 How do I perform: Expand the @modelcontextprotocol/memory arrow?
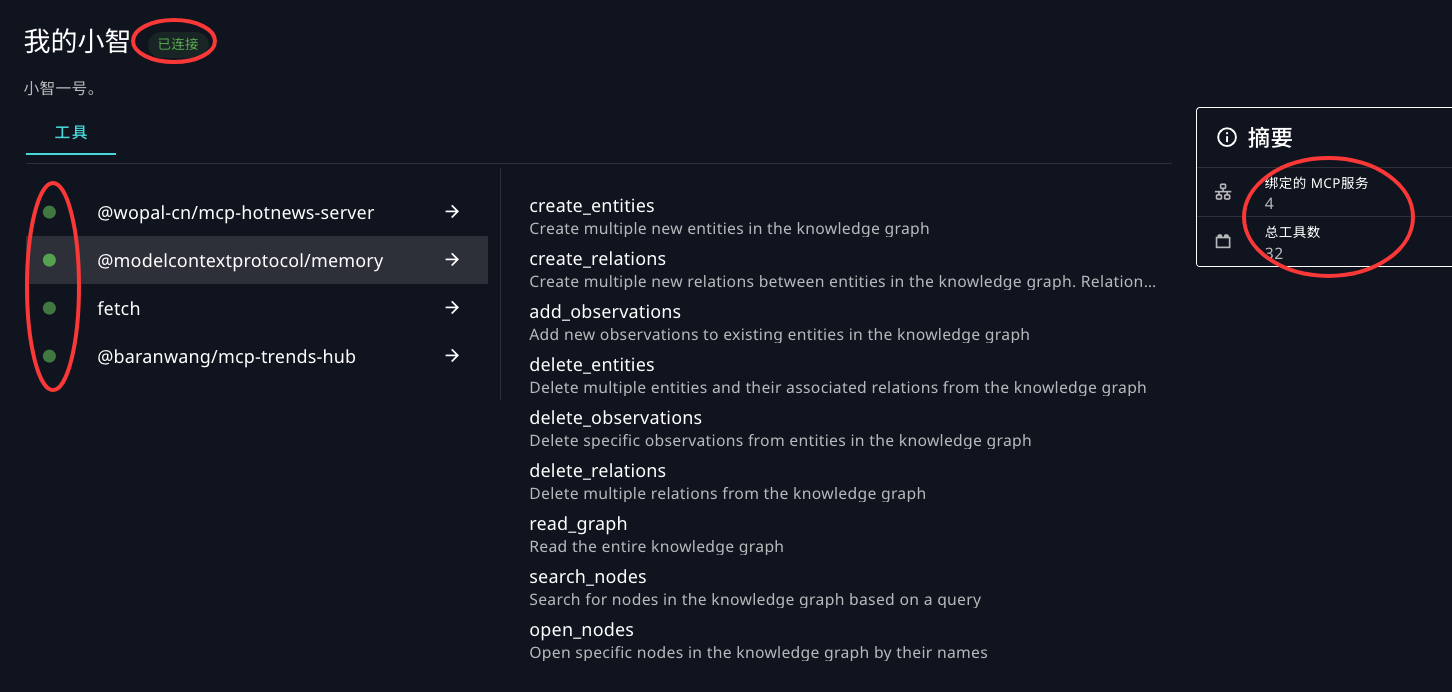click(x=452, y=260)
